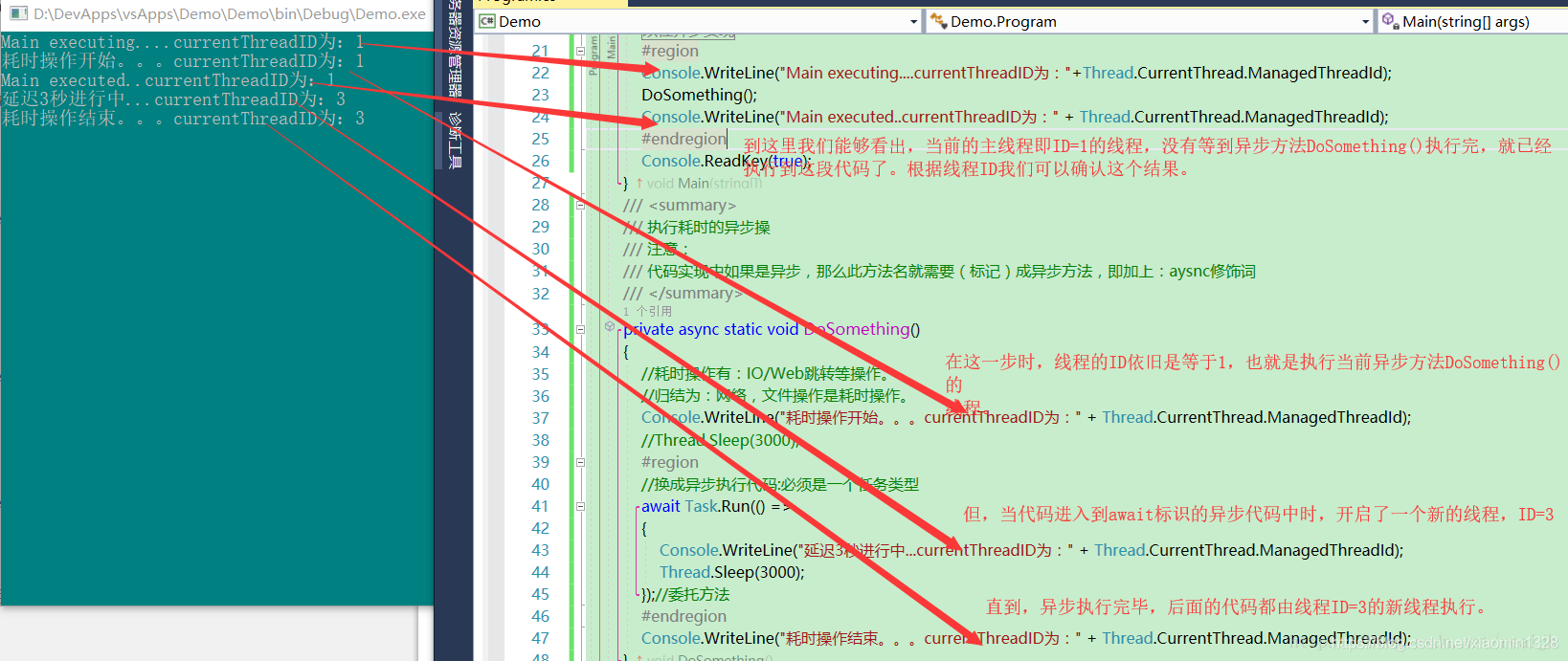Collapse the DoSomething method at line 33
The height and width of the screenshot is (661, 1568).
(x=580, y=329)
